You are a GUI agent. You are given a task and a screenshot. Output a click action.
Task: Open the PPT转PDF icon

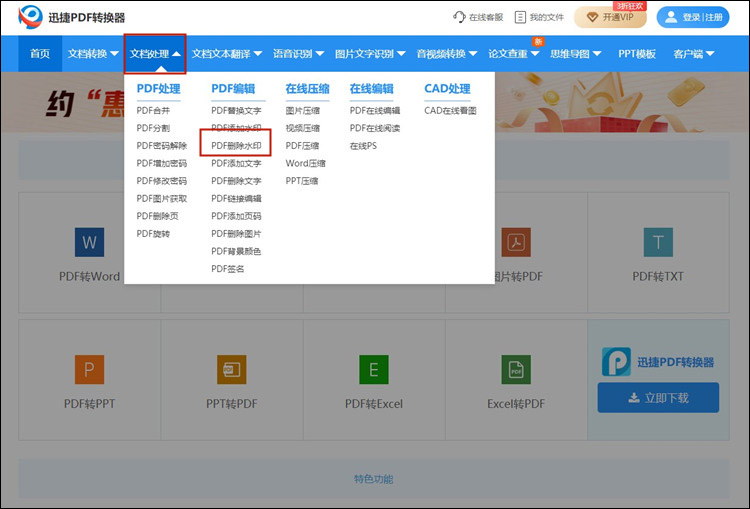tap(232, 369)
